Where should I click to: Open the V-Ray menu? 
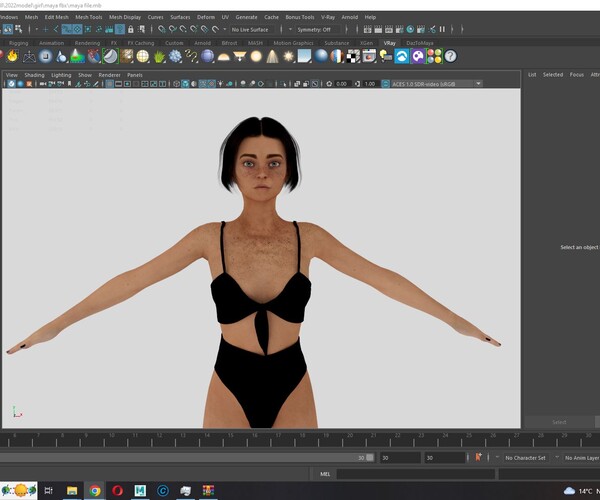pos(328,17)
